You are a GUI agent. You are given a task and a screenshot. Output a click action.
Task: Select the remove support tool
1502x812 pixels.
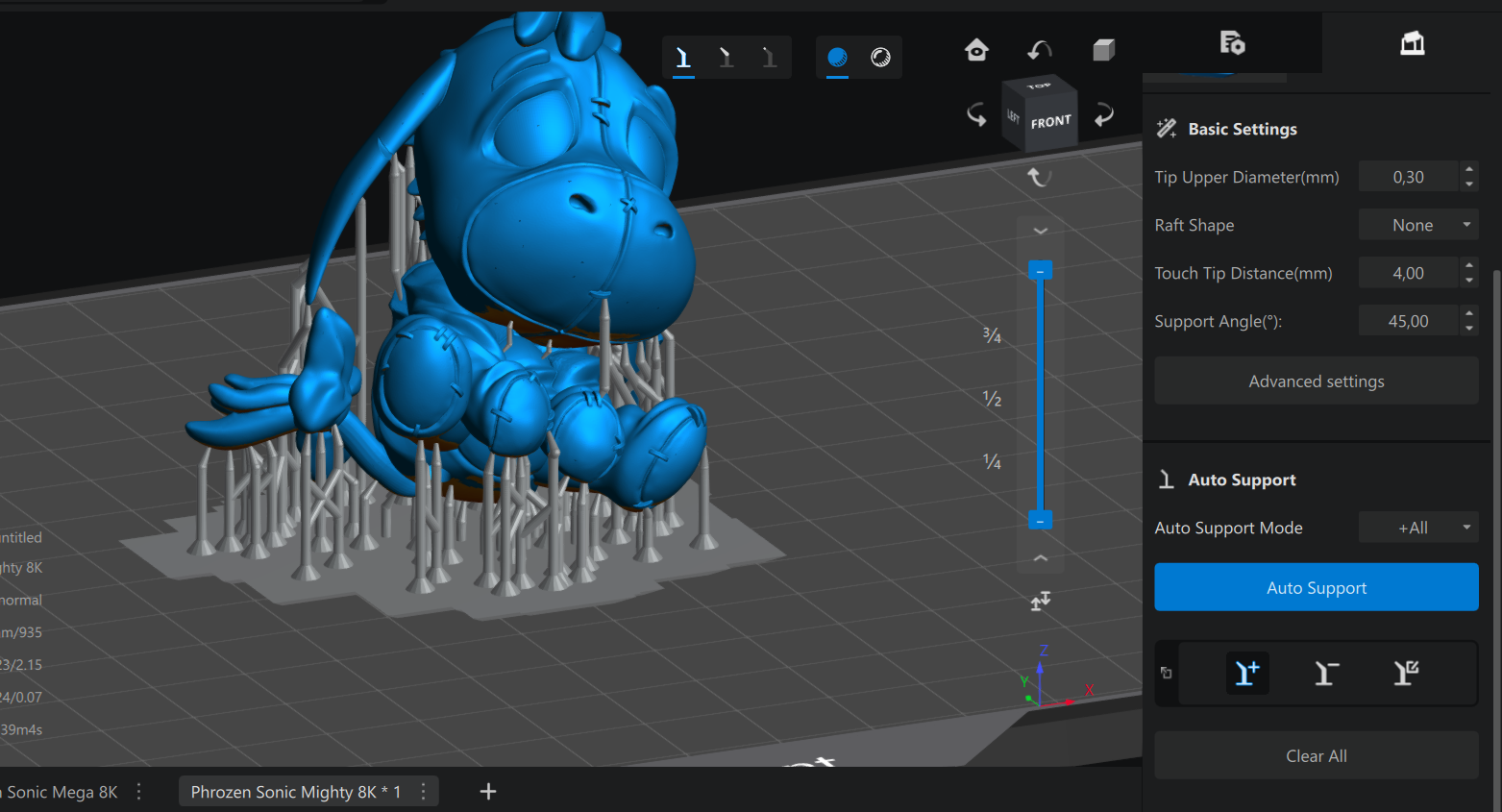click(x=1327, y=674)
